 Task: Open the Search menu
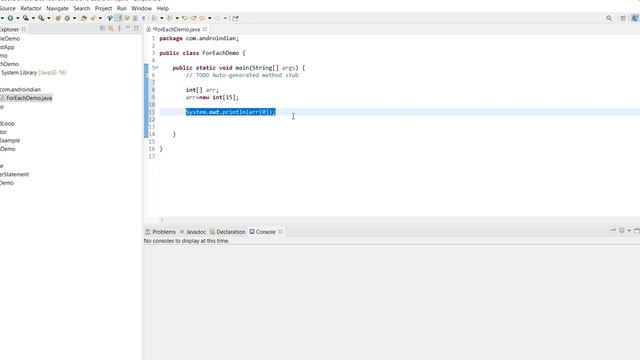point(82,8)
